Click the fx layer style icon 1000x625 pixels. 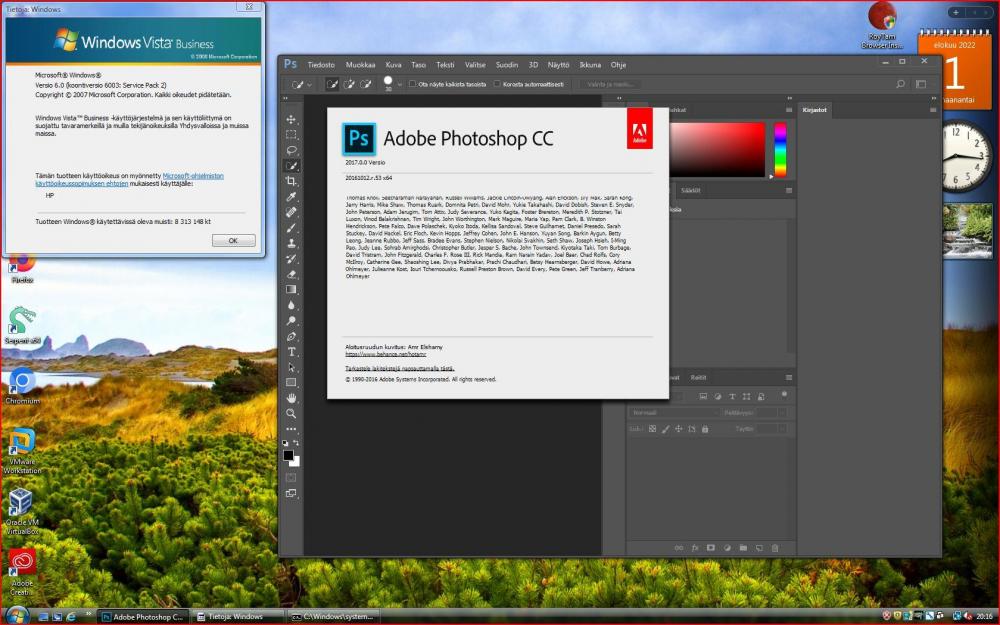(695, 548)
